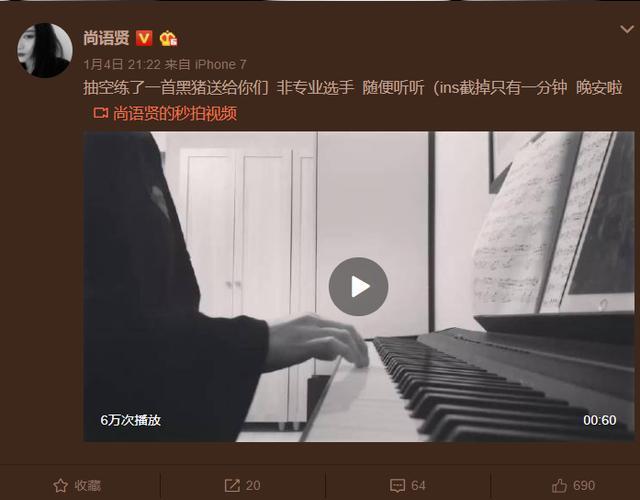Viewport: 640px width, 500px height.
Task: Open the 64 comments count
Action: point(418,485)
